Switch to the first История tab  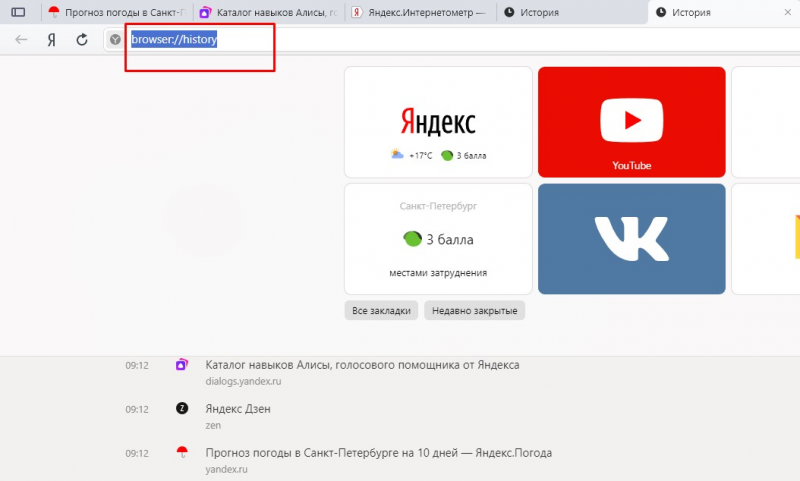(x=571, y=12)
